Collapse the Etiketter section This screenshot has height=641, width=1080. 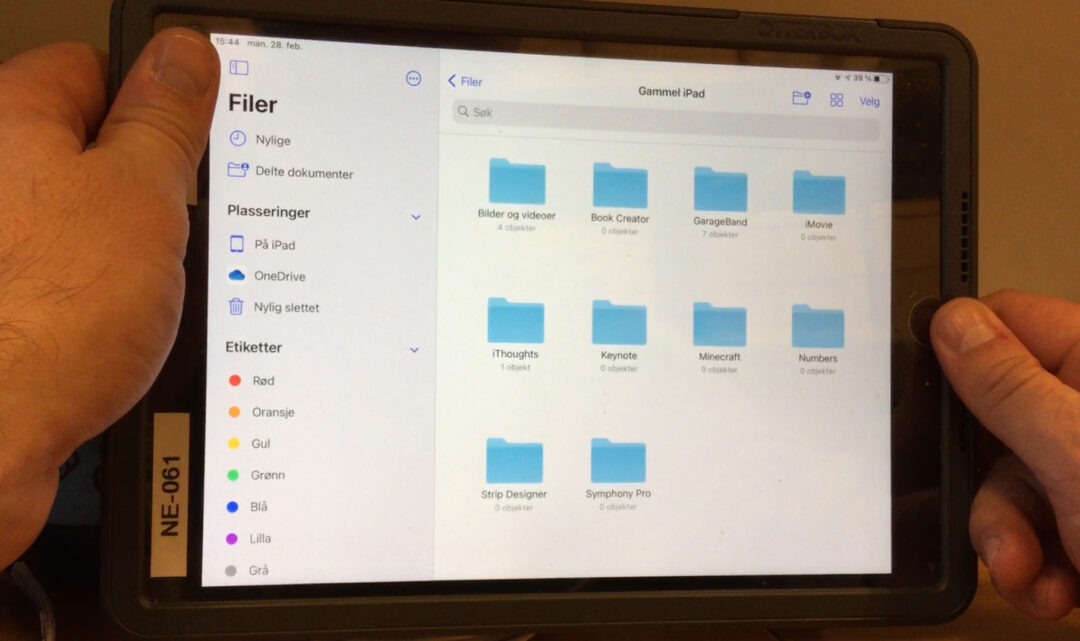[x=414, y=351]
